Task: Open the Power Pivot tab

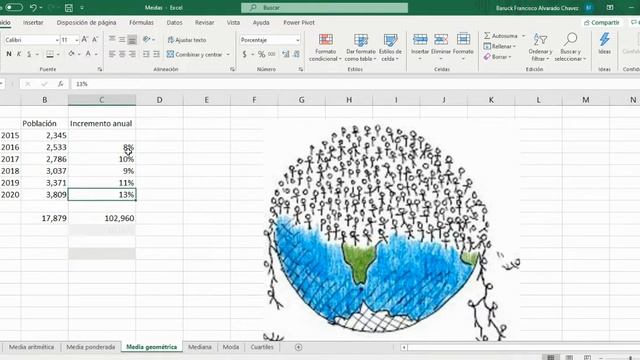Action: click(x=299, y=23)
